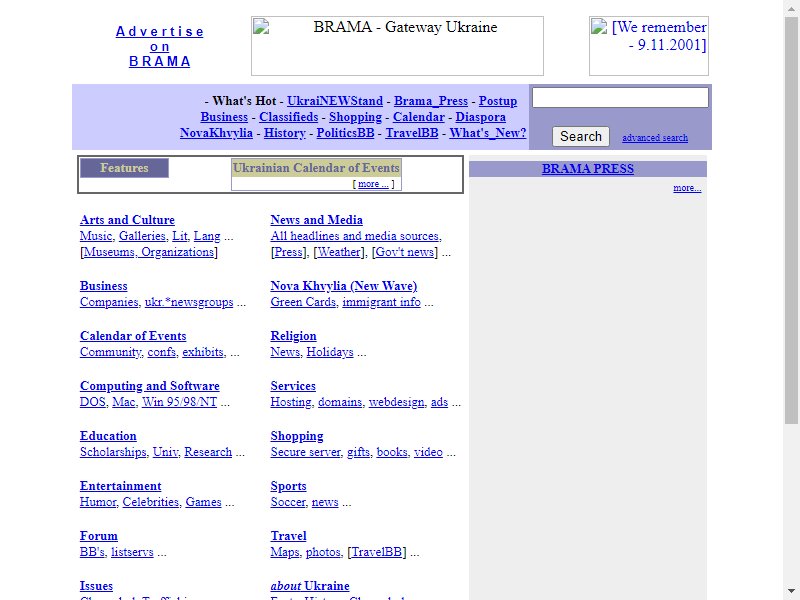This screenshot has height=600, width=800.
Task: Open the immigrant info link
Action: point(382,302)
